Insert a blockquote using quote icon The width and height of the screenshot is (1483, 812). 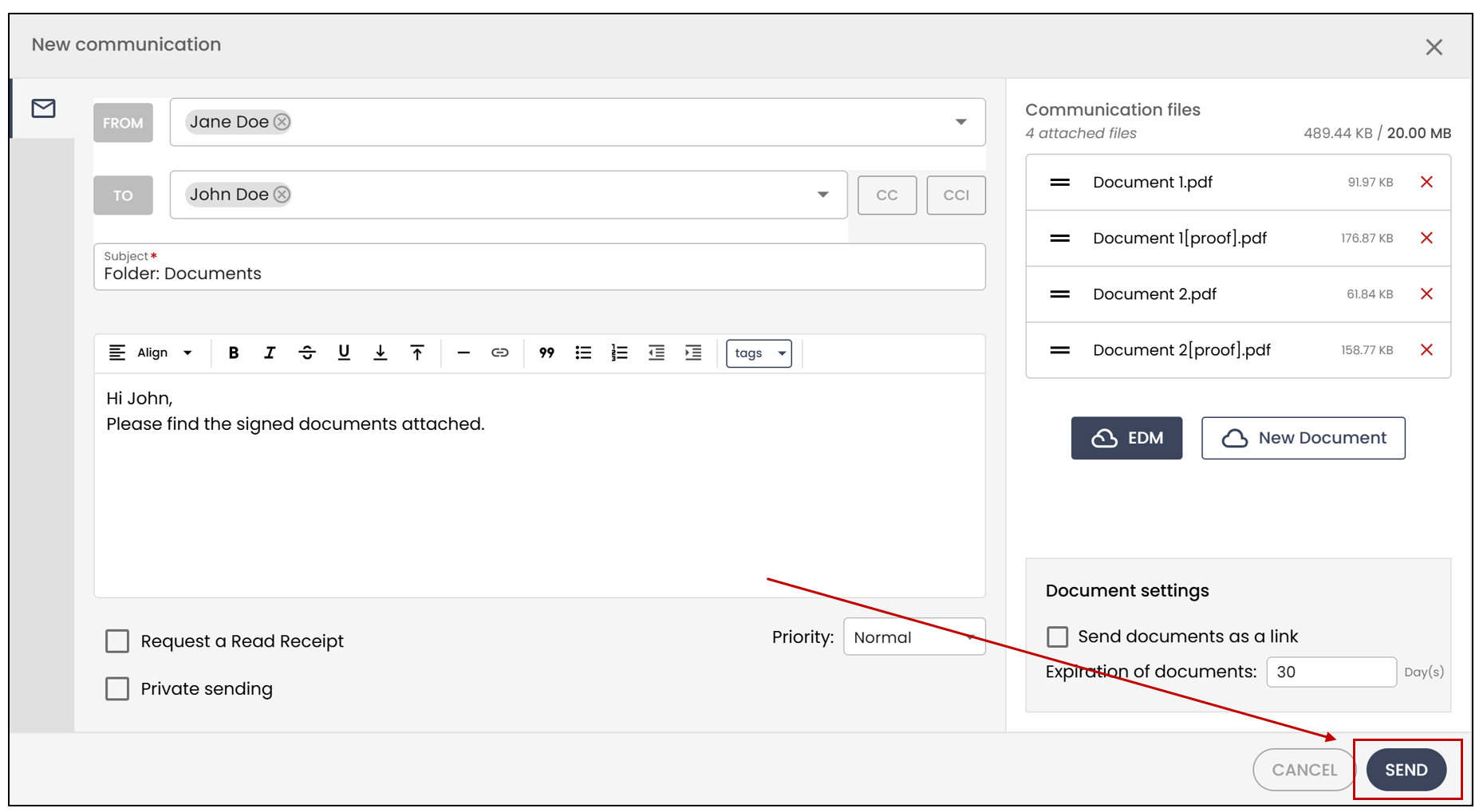[546, 353]
